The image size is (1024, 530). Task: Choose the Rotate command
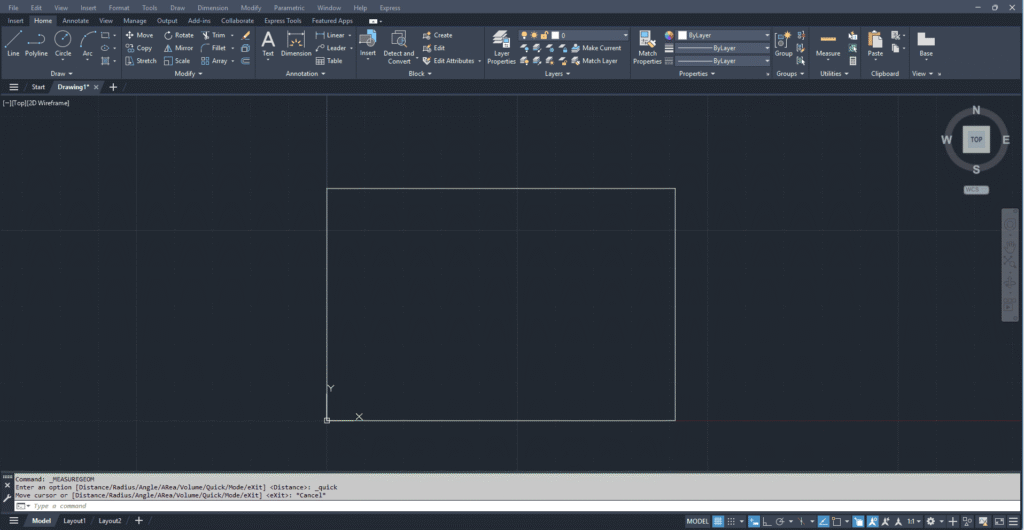click(178, 35)
